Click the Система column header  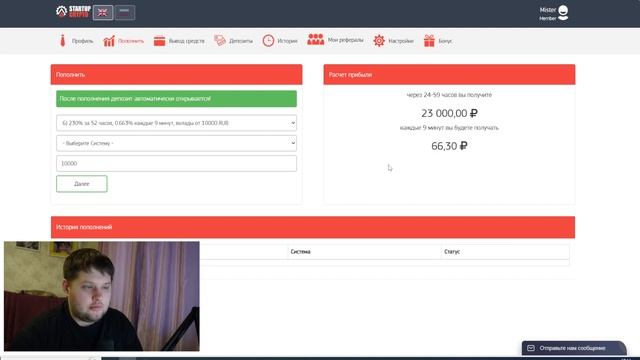[x=300, y=252]
